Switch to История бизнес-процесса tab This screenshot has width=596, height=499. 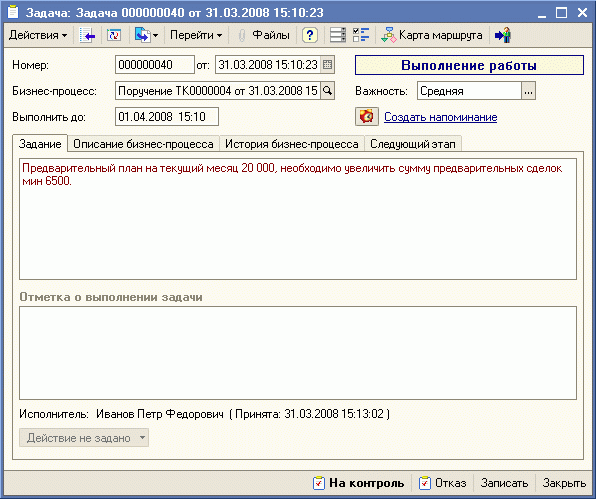292,144
